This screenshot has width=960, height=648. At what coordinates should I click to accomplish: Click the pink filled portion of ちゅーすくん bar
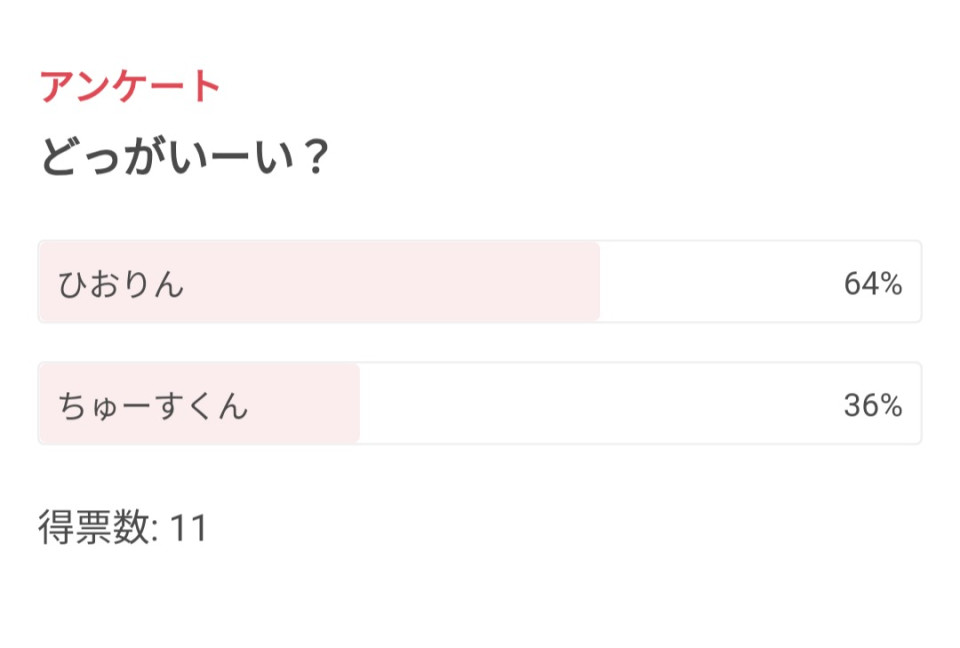click(x=300, y=404)
